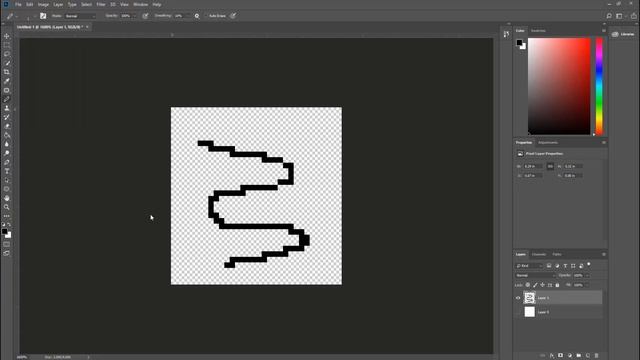Screen dimensions: 640x360
Task: Open the layer blend mode Normal dropdown
Action: pos(535,276)
